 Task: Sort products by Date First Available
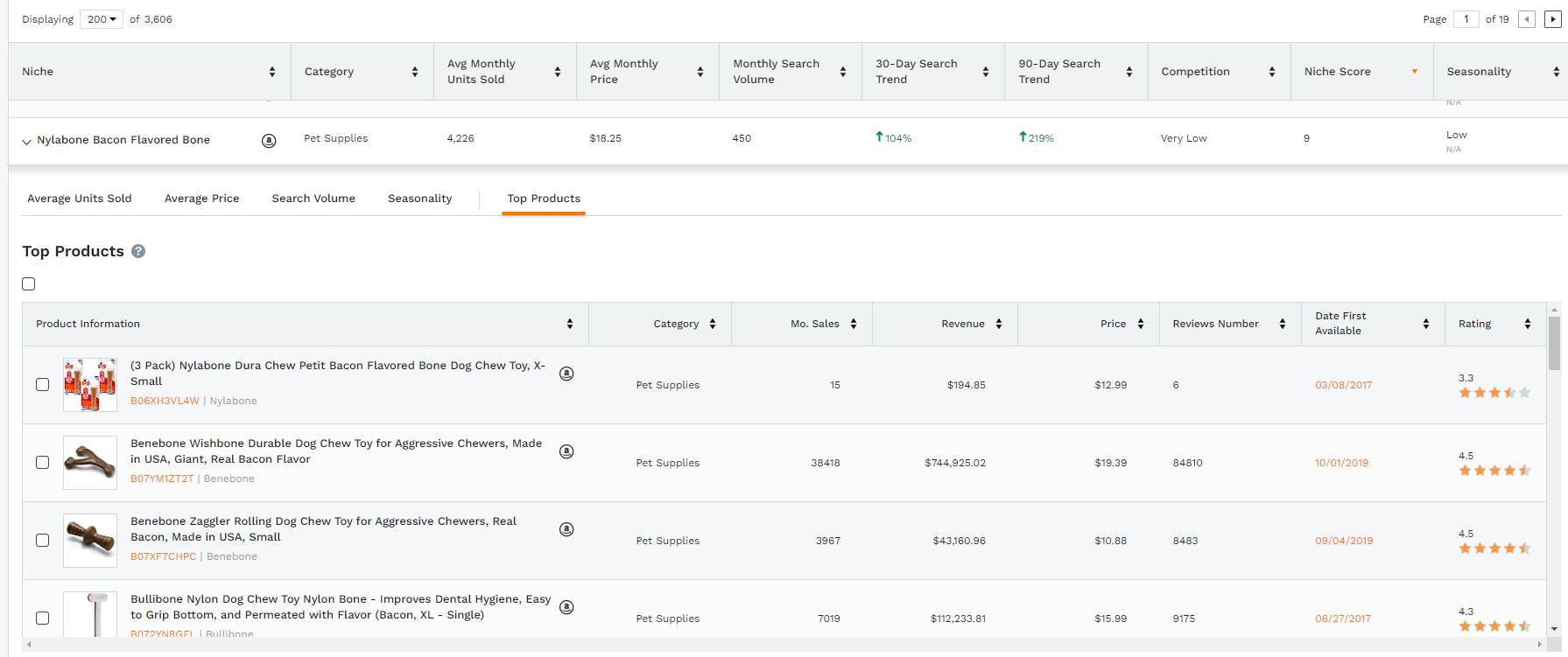pyautogui.click(x=1426, y=324)
